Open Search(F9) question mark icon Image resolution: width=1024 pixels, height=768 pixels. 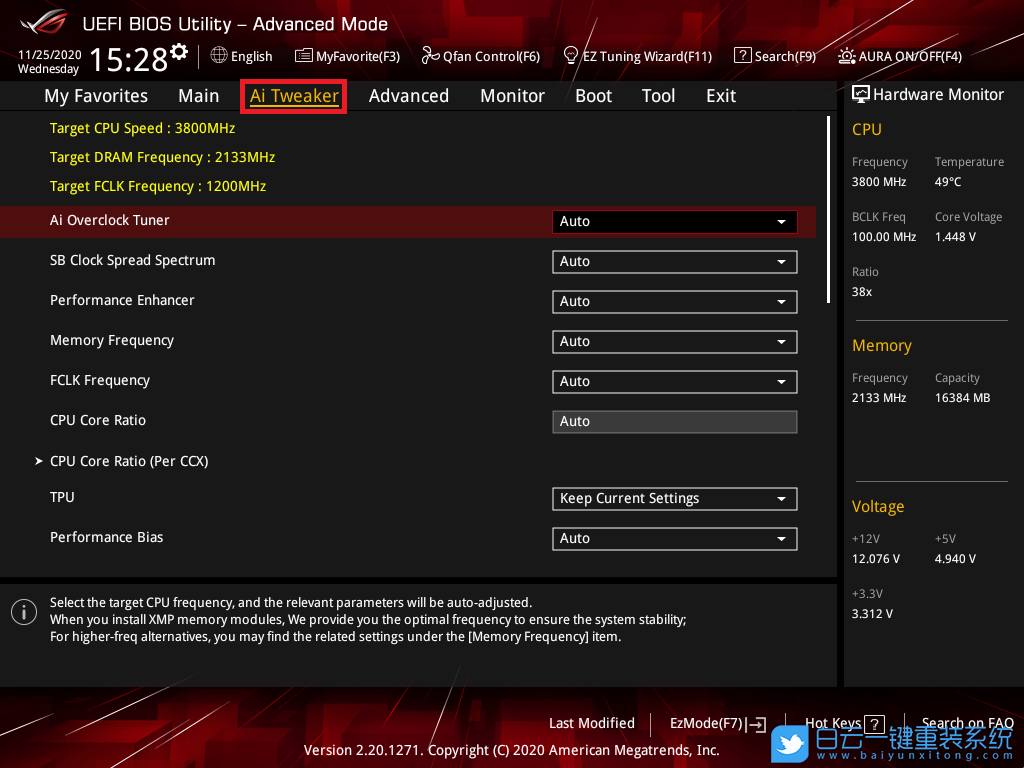point(742,56)
